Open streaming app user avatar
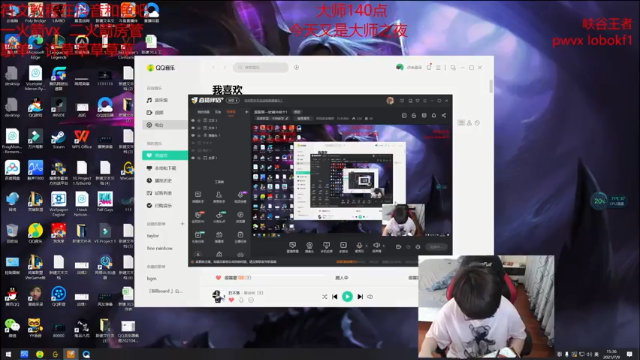This screenshot has width=640, height=360. click(390, 100)
